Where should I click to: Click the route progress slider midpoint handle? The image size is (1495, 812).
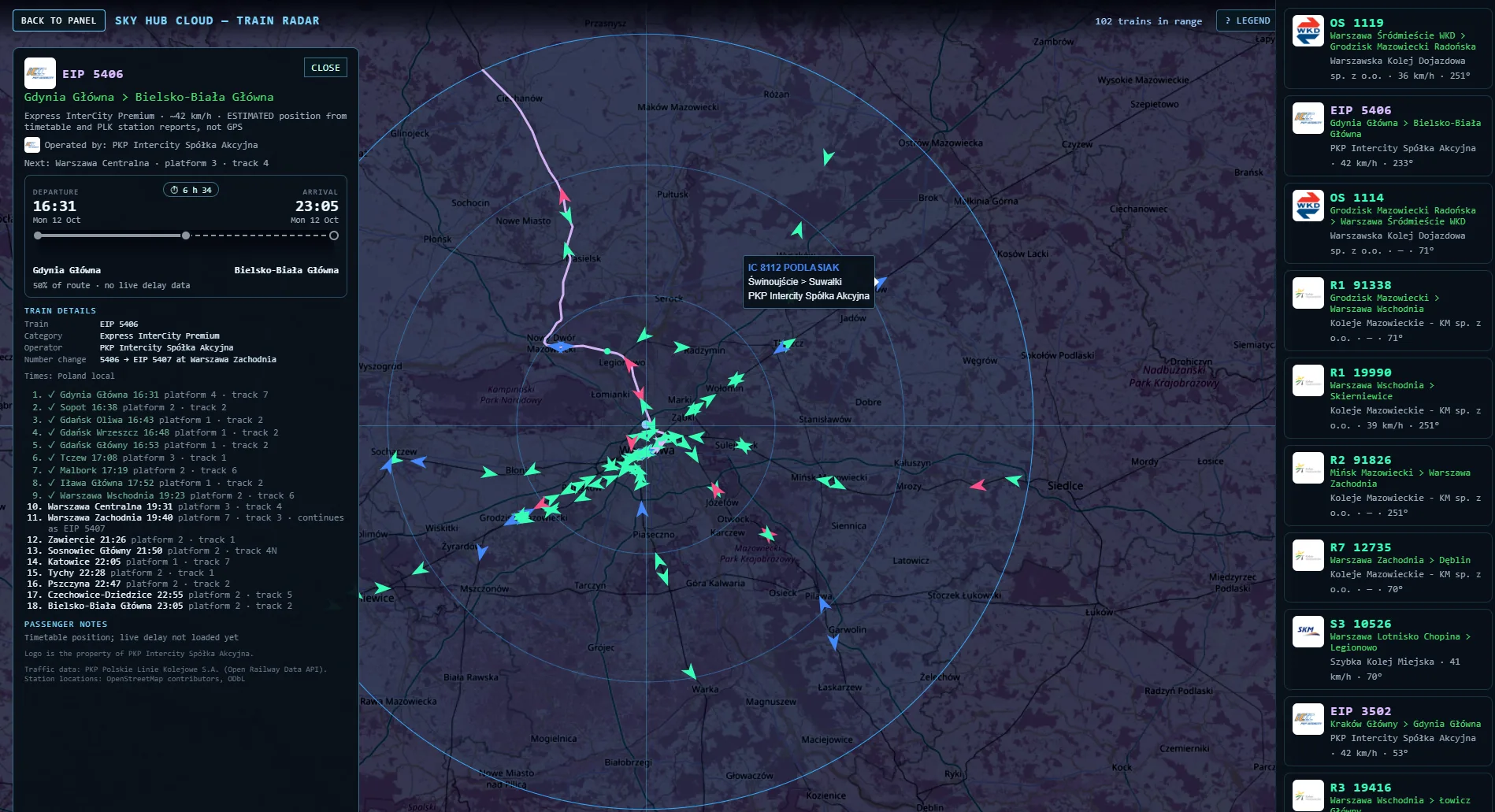[x=186, y=235]
